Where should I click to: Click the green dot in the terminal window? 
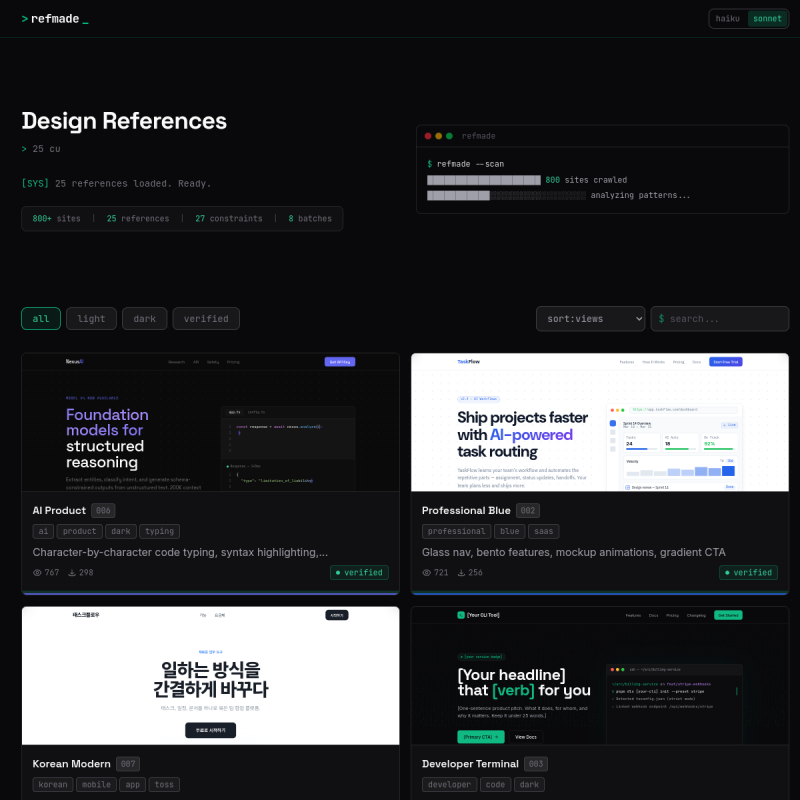[449, 136]
